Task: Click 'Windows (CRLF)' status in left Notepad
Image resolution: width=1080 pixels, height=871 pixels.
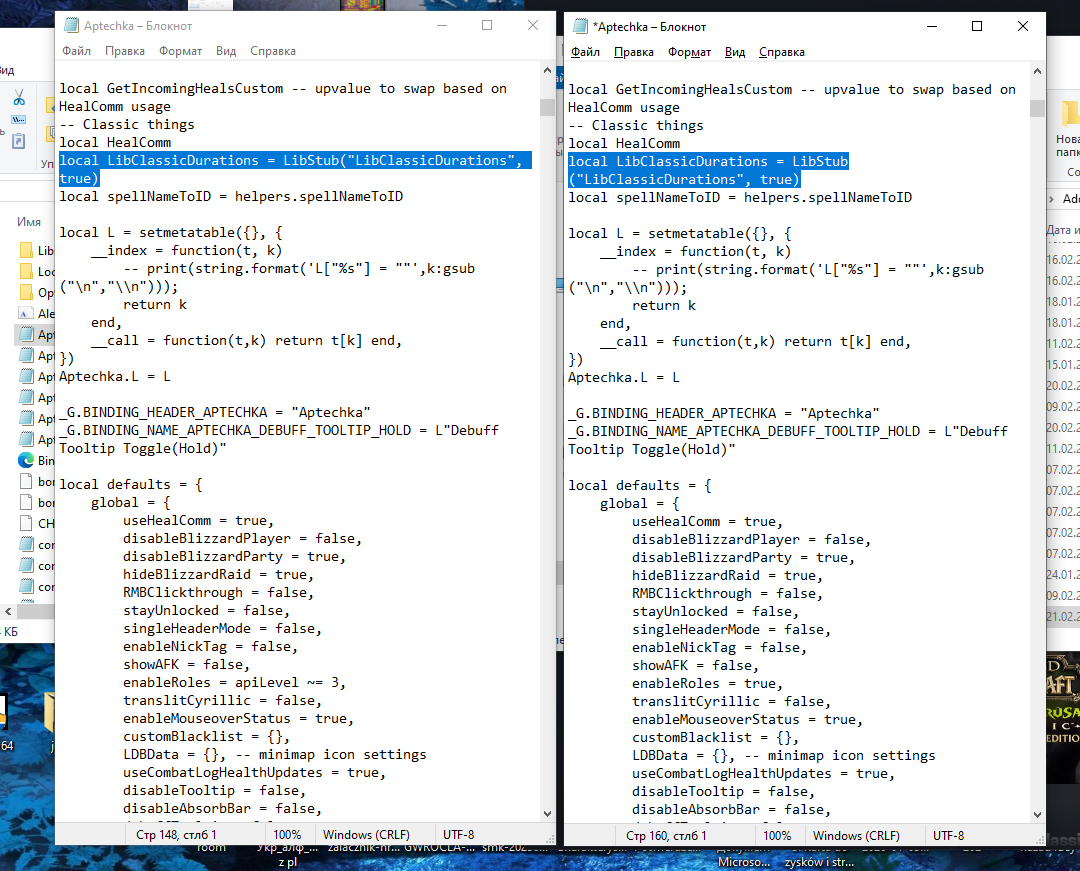Action: [366, 835]
